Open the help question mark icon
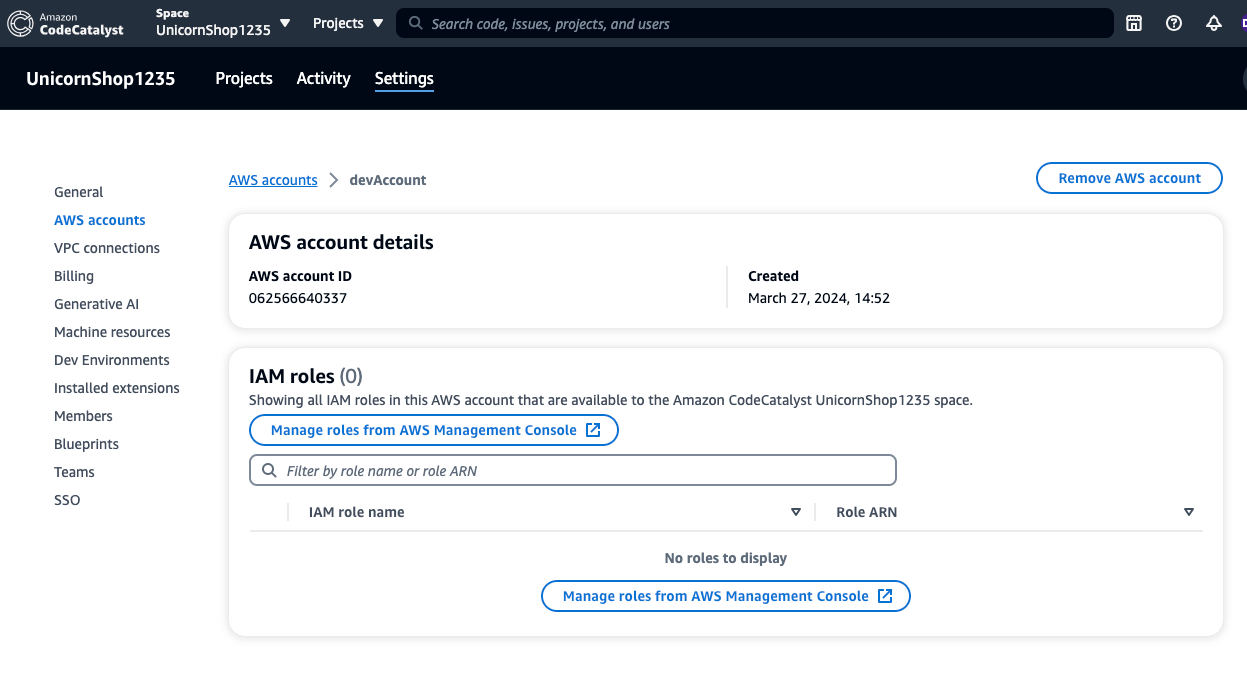 (1174, 23)
